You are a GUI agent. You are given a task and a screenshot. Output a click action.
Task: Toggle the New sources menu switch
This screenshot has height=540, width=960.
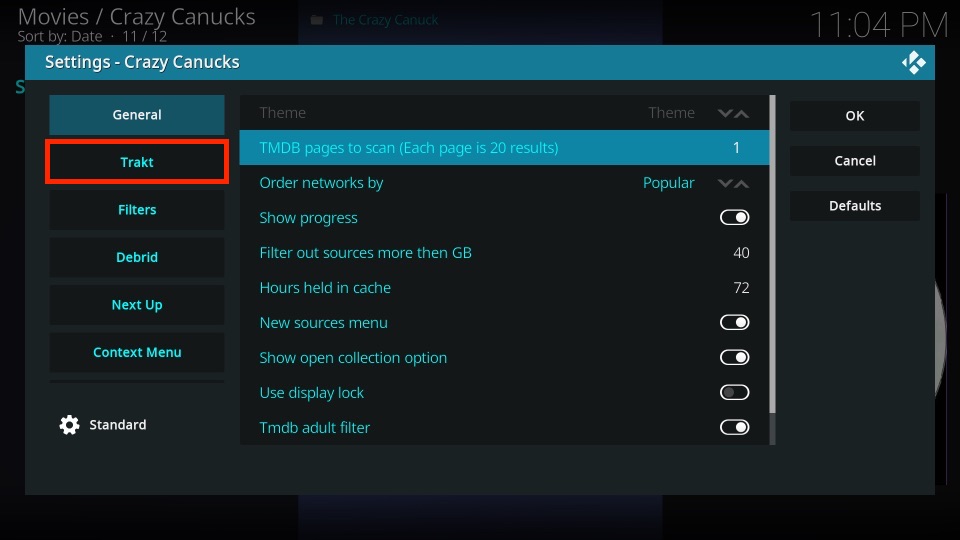pyautogui.click(x=734, y=323)
